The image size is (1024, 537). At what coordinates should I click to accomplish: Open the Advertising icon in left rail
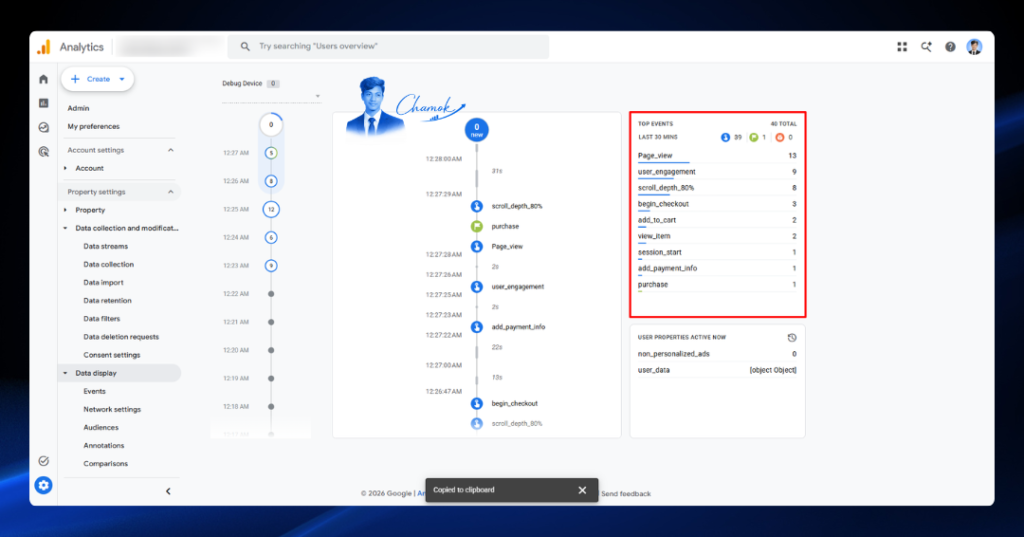click(x=44, y=152)
